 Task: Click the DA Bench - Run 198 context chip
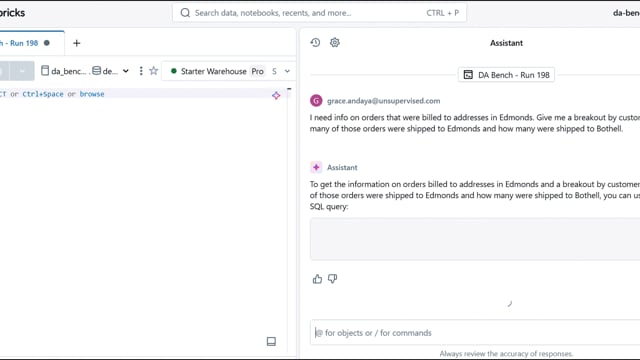tap(506, 75)
